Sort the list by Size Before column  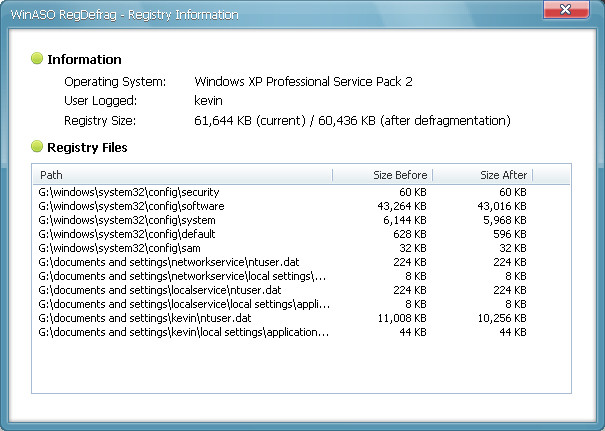coord(382,175)
